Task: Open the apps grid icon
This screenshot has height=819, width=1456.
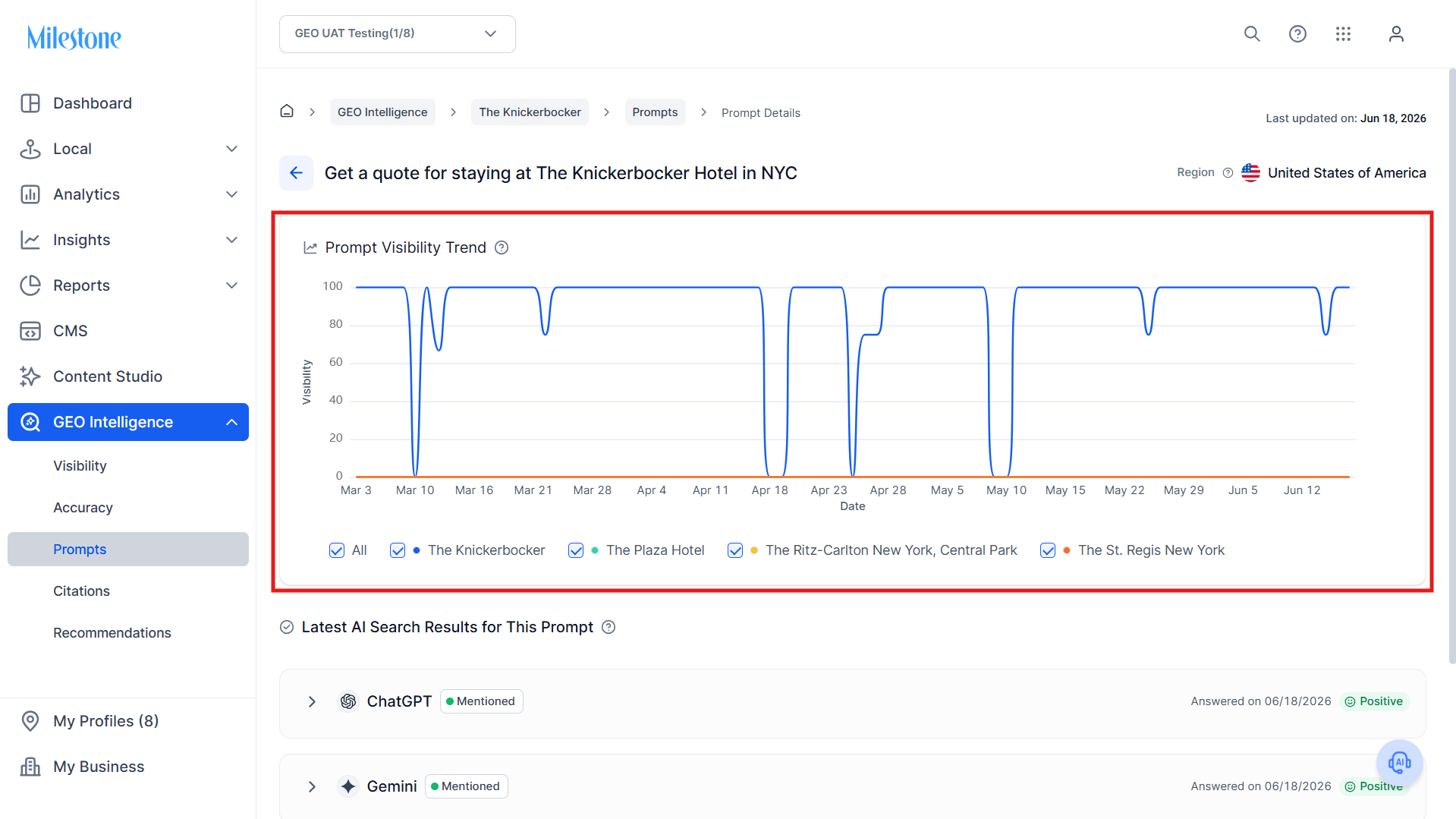Action: coord(1343,33)
